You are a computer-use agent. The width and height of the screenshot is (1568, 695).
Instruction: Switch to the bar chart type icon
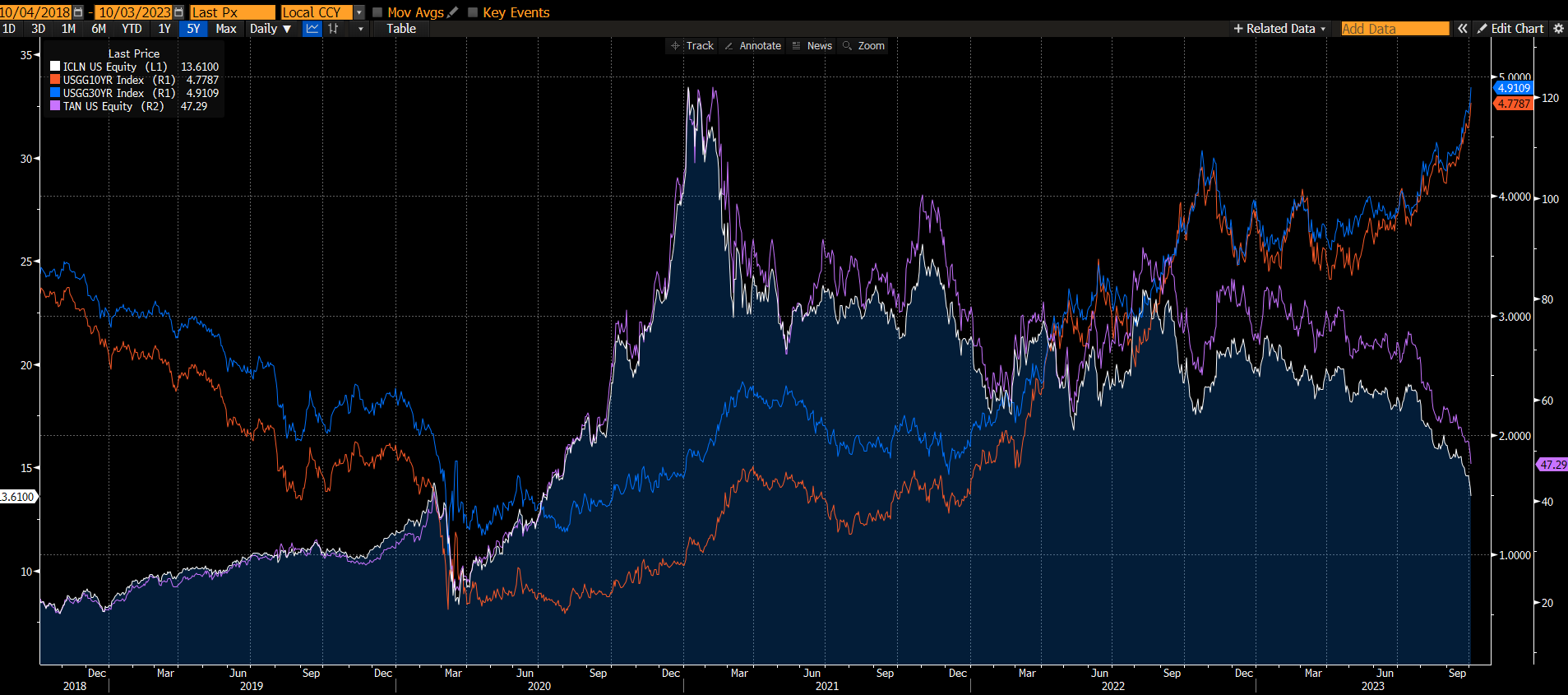tap(334, 29)
